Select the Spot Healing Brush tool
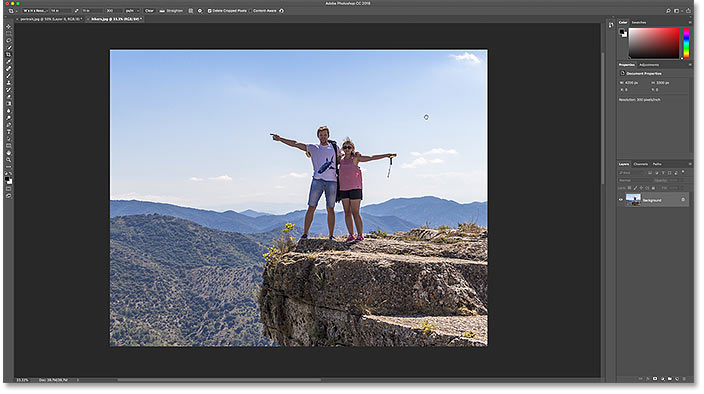 9,68
